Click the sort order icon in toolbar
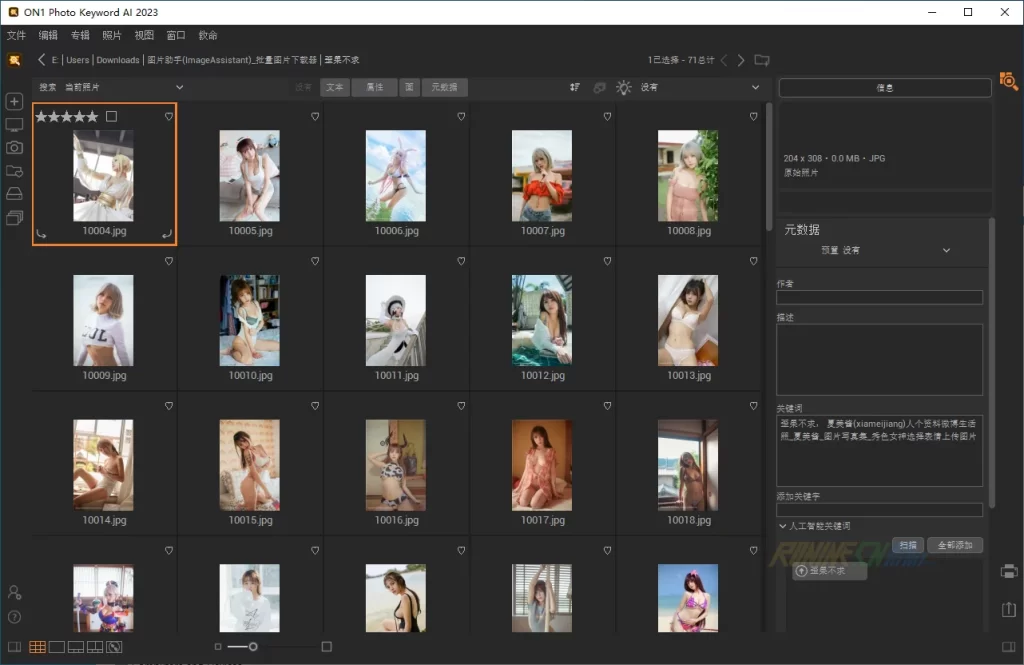The image size is (1024, 665). pyautogui.click(x=575, y=88)
